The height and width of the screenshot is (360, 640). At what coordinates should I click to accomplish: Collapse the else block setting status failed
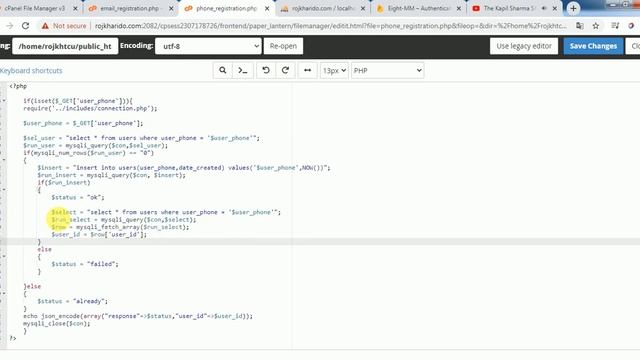(x=4, y=256)
